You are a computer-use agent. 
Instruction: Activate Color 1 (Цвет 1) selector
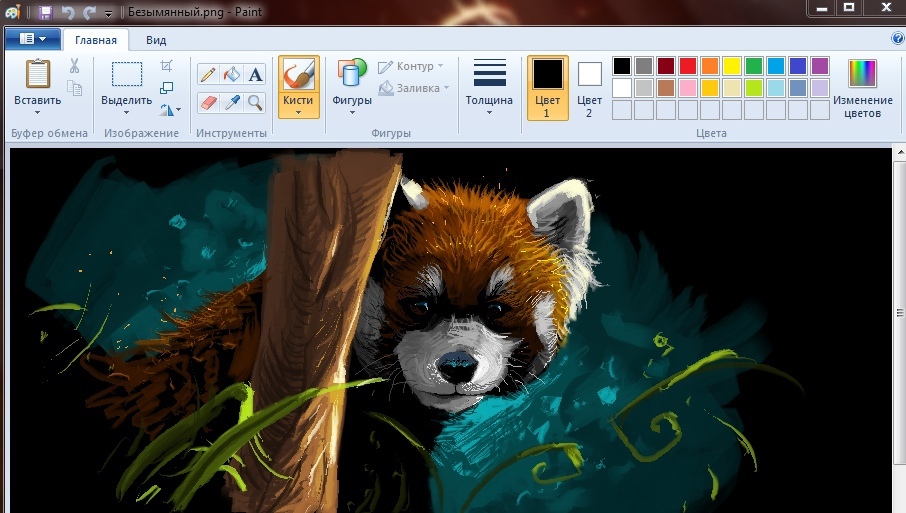pos(547,88)
